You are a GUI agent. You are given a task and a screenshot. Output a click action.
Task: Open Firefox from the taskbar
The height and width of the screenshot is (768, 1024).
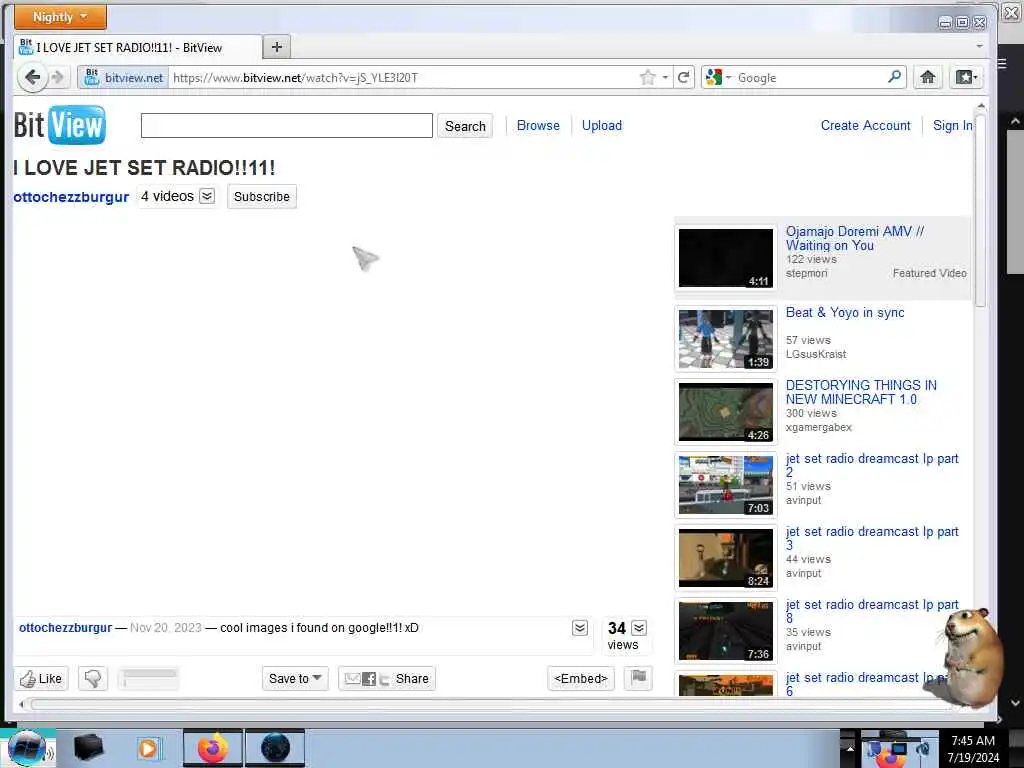pos(213,748)
